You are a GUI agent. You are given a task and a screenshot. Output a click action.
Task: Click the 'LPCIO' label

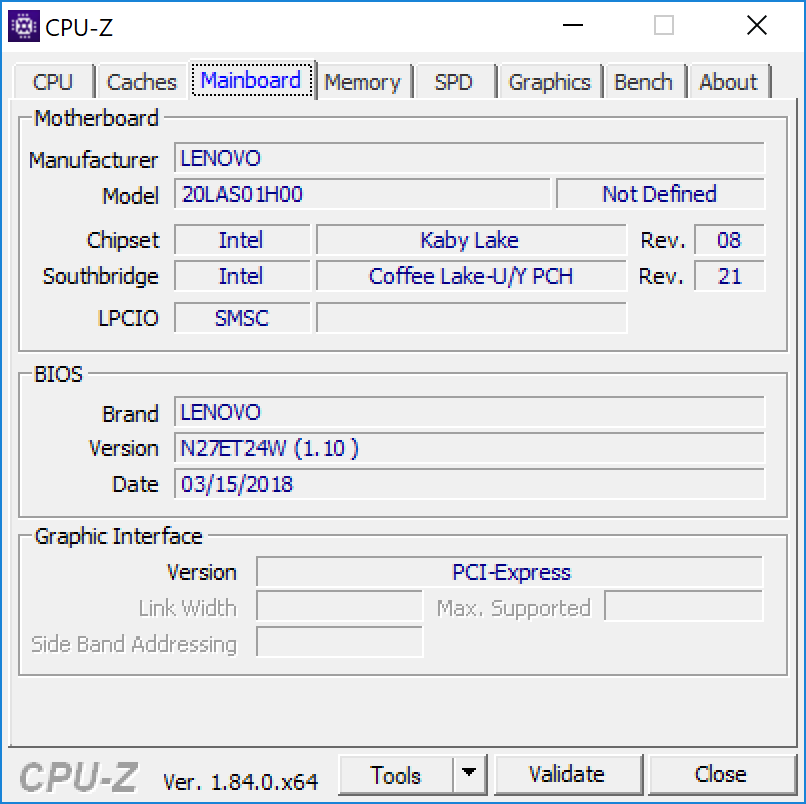point(129,318)
